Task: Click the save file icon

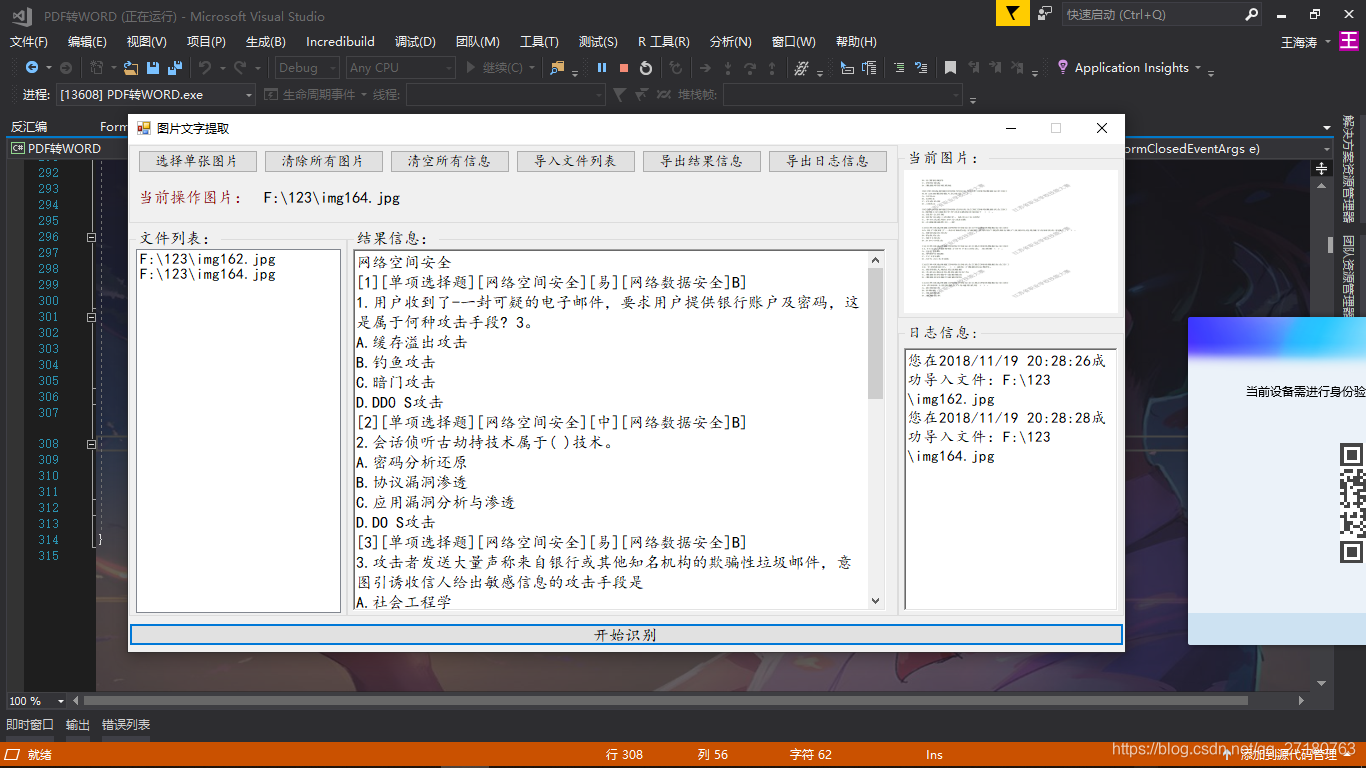Action: click(153, 68)
